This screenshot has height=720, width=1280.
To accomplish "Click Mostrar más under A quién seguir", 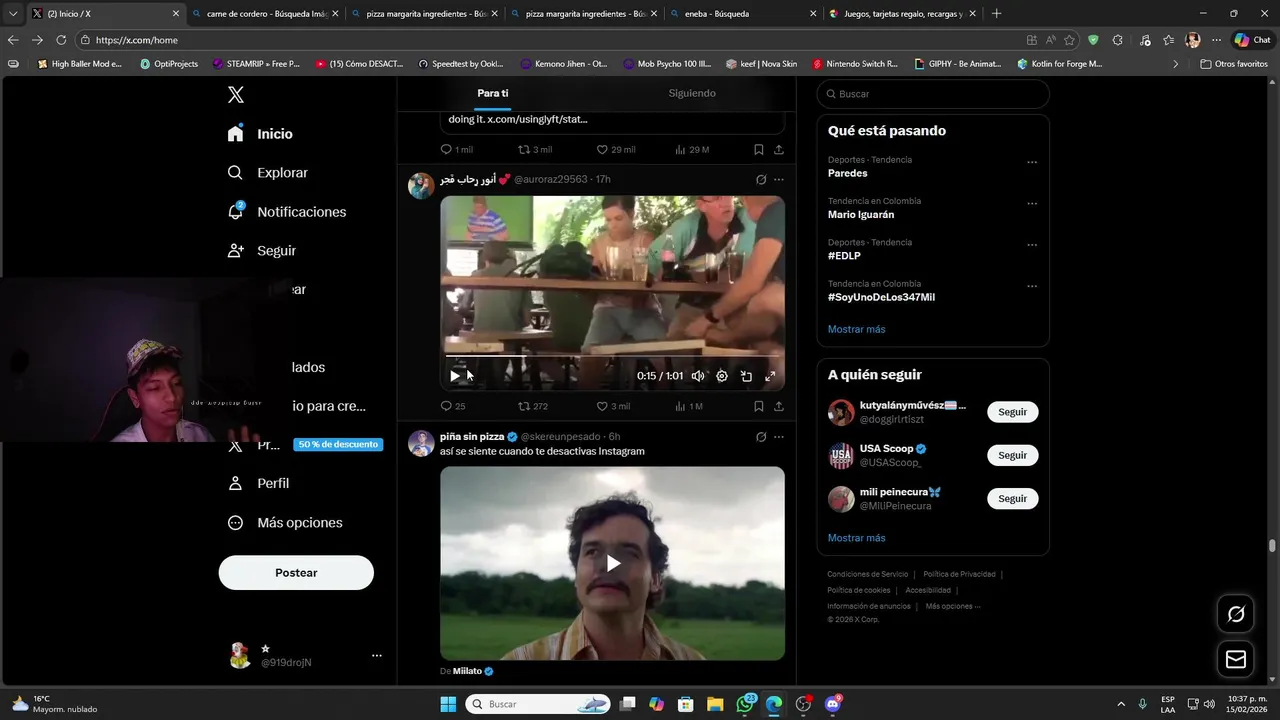I will tap(856, 538).
